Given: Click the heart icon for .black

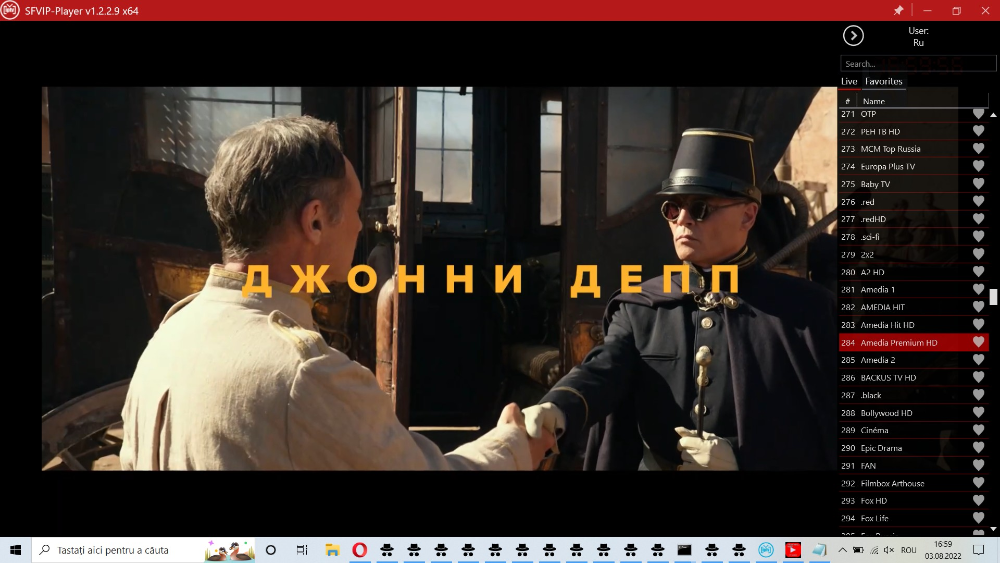Looking at the screenshot, I should [x=978, y=395].
